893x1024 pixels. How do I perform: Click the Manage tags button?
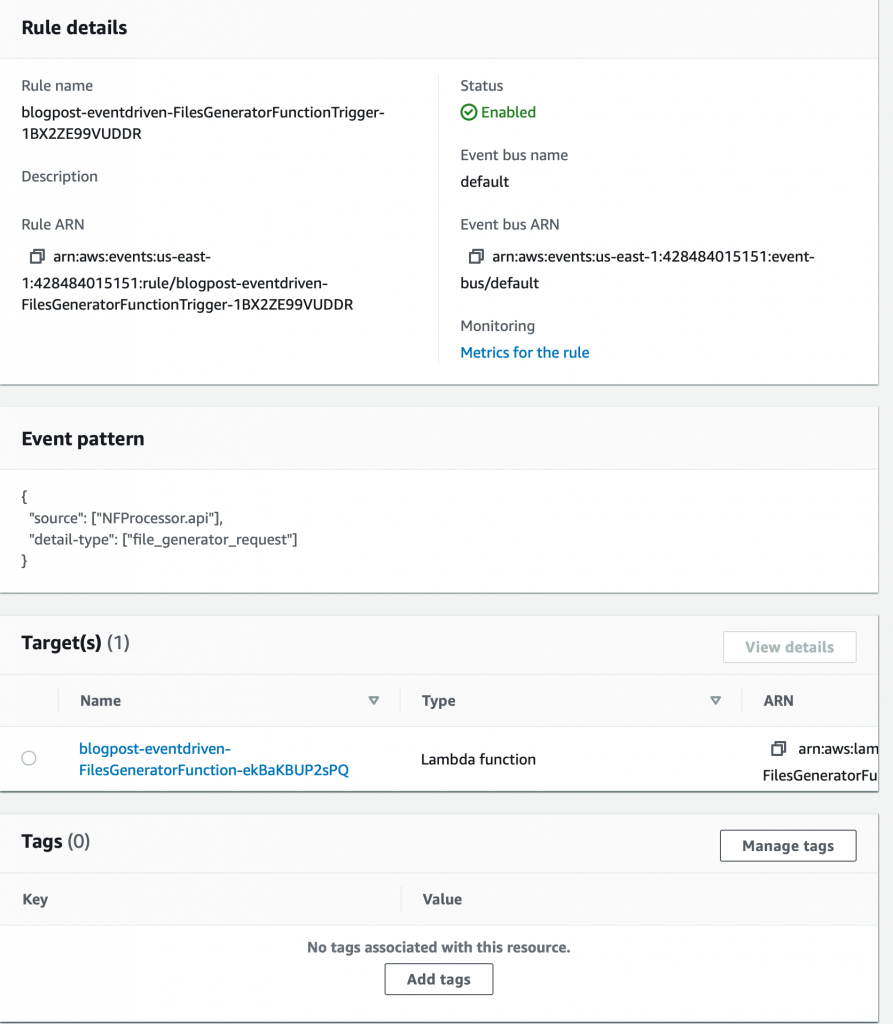pyautogui.click(x=788, y=846)
